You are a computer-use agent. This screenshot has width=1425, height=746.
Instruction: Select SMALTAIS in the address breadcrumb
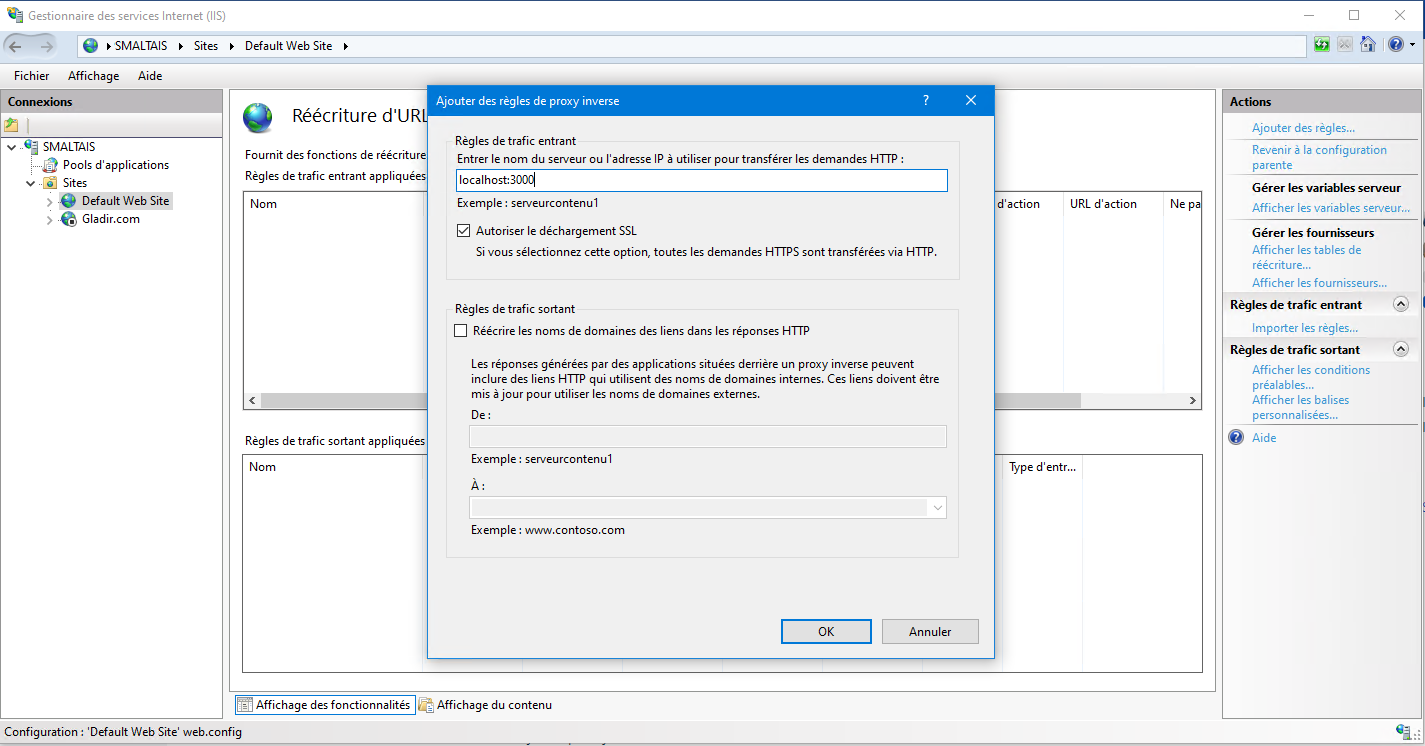click(x=143, y=46)
